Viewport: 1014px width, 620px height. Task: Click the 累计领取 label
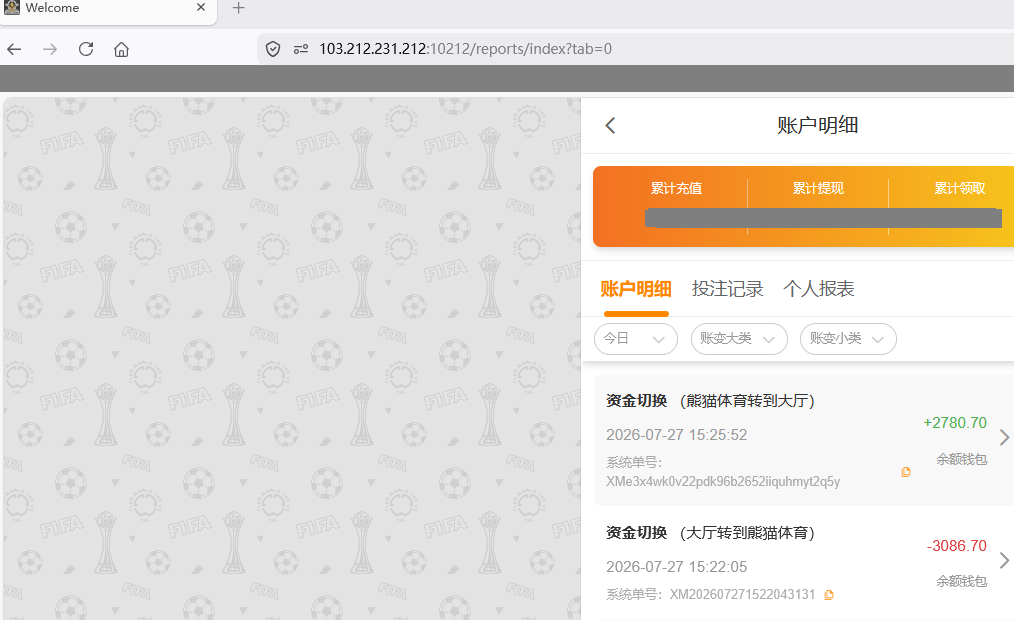960,188
